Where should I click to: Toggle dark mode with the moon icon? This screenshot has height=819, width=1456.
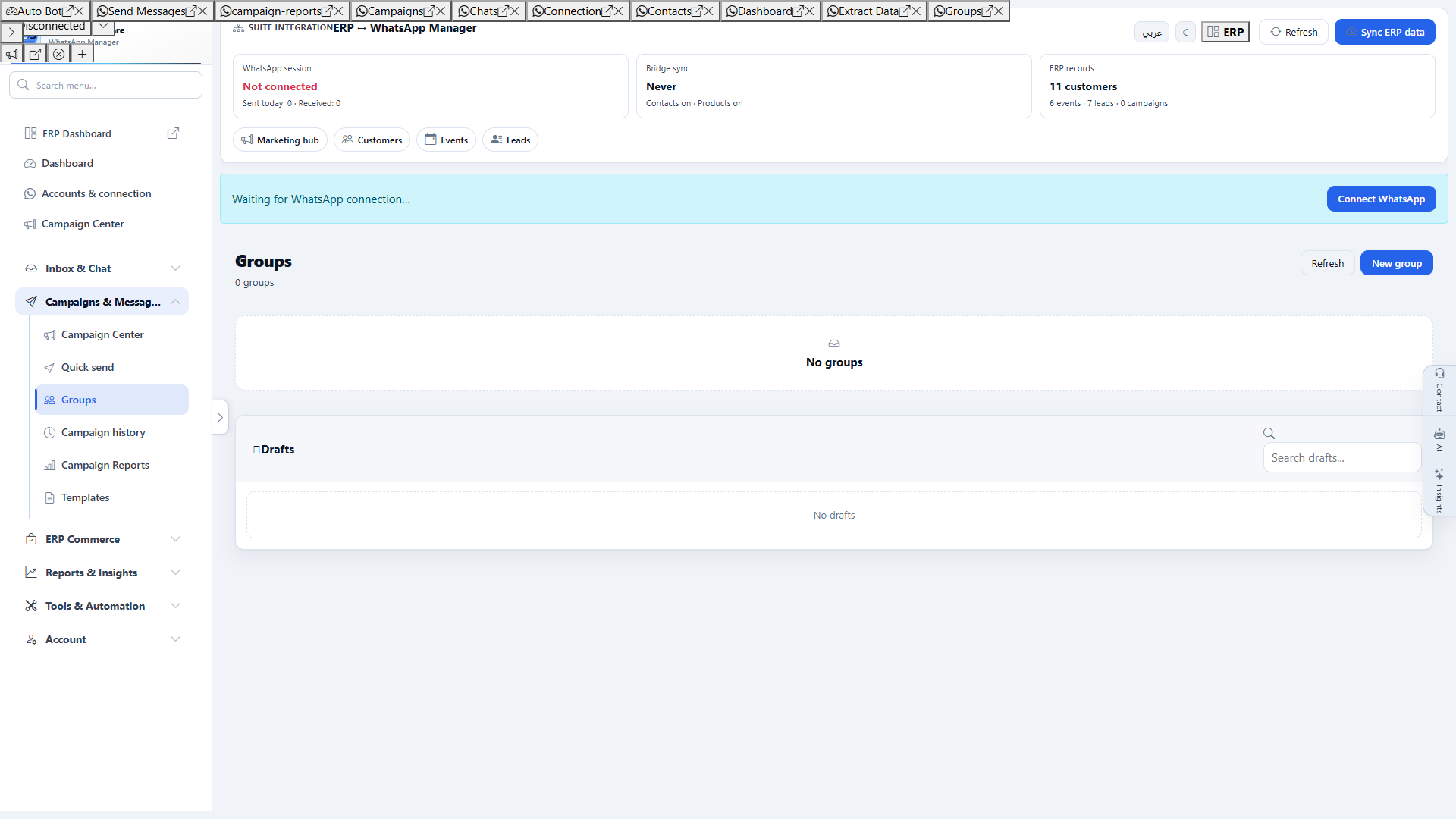1185,32
